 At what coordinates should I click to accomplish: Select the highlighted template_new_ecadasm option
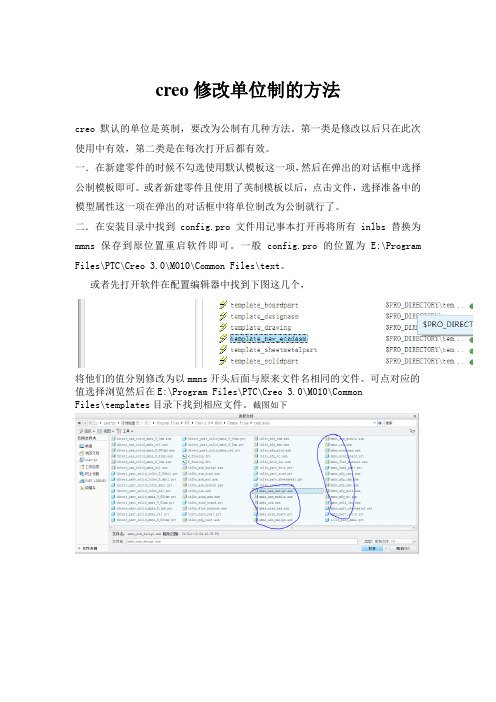269,338
